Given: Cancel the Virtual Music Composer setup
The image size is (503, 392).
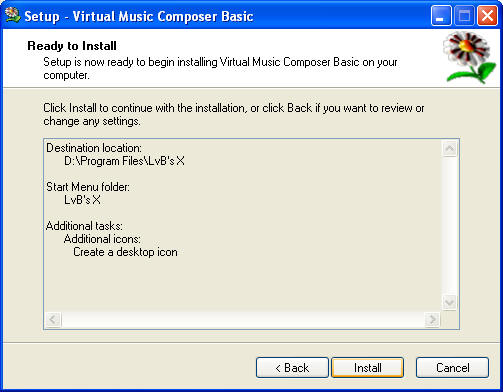Looking at the screenshot, I should [452, 368].
